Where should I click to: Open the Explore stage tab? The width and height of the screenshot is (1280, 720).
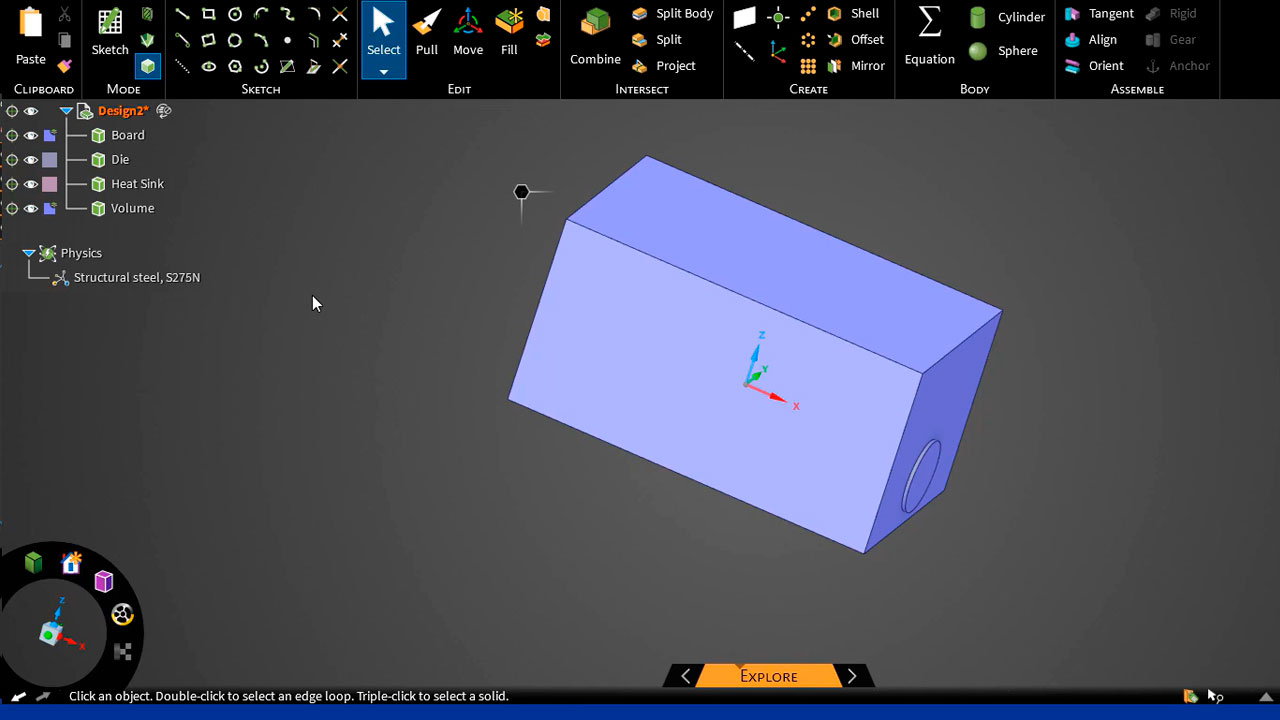[x=768, y=676]
